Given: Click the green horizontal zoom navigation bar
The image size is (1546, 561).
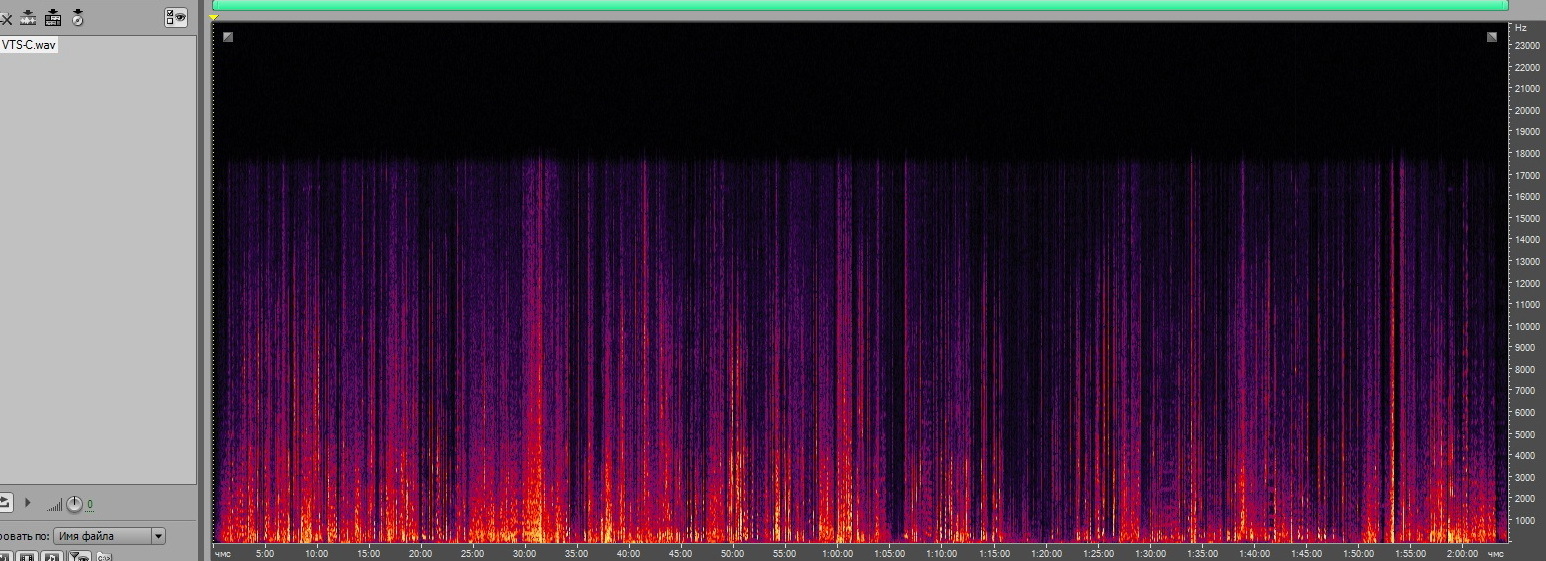Looking at the screenshot, I should (860, 5).
